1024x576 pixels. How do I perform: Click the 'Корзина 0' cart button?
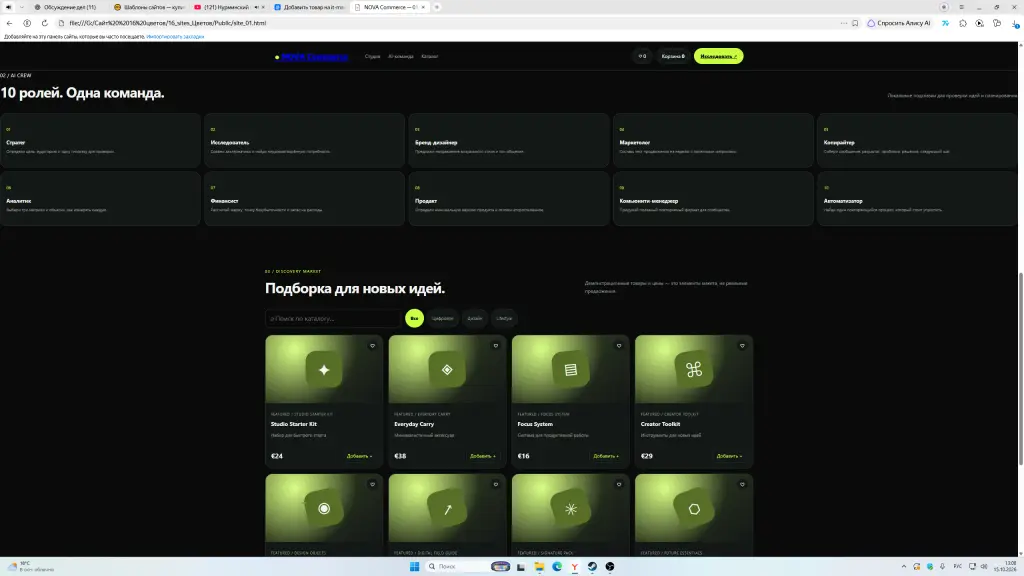tap(673, 56)
